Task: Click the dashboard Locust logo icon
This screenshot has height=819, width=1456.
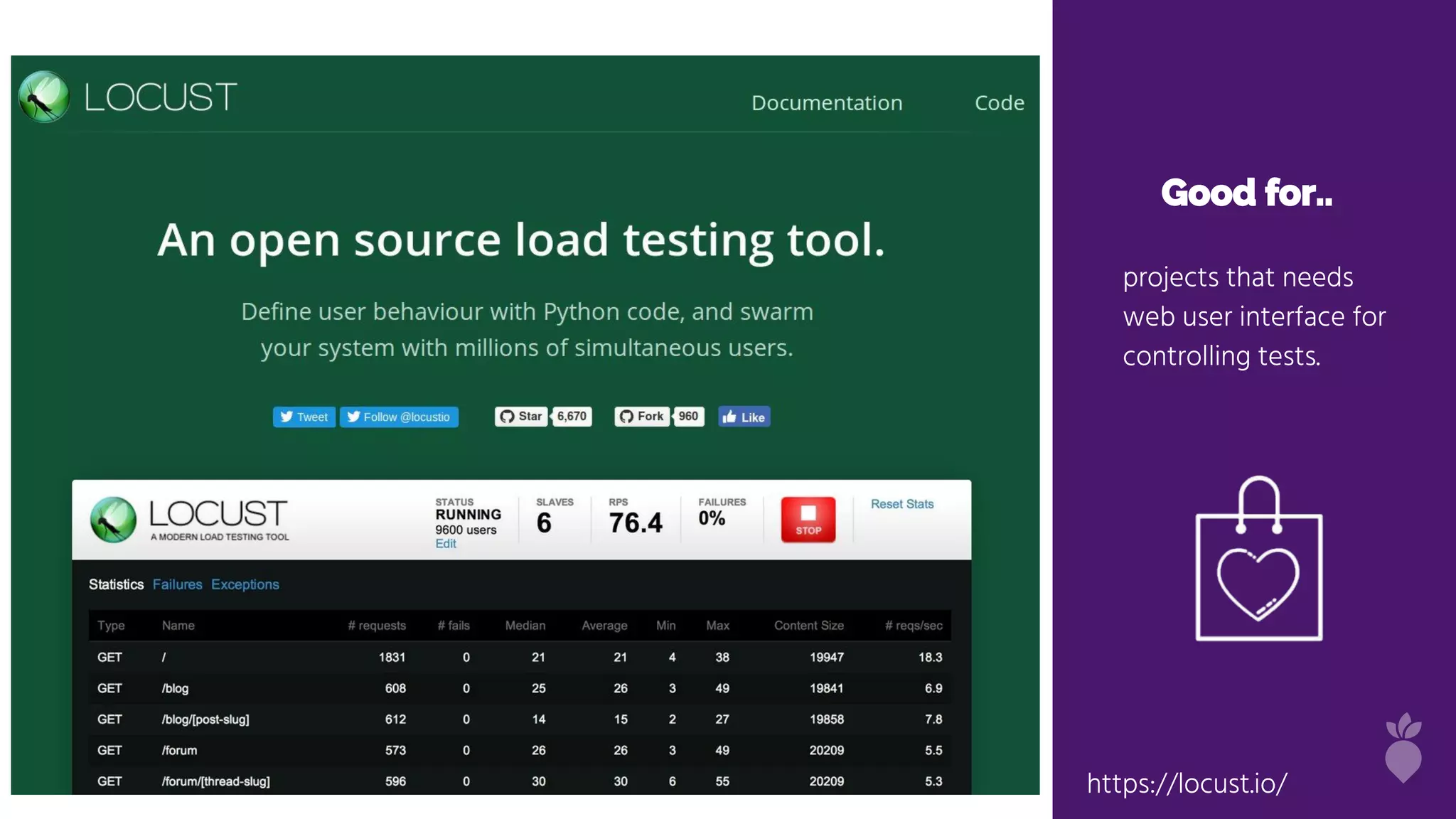Action: coord(113,520)
